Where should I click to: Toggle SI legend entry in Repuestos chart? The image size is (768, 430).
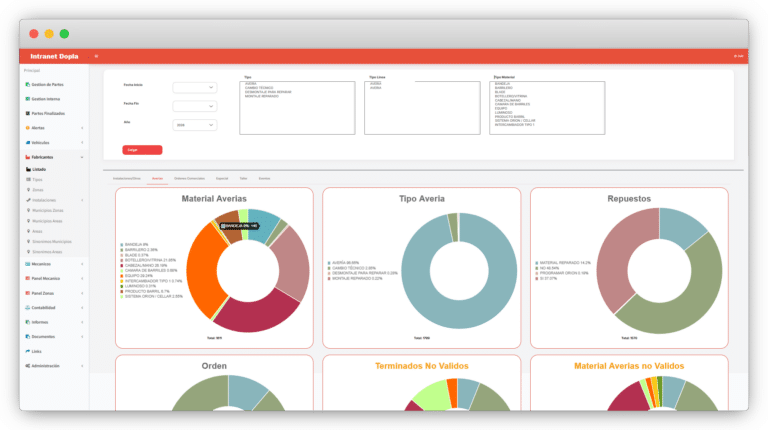(546, 279)
